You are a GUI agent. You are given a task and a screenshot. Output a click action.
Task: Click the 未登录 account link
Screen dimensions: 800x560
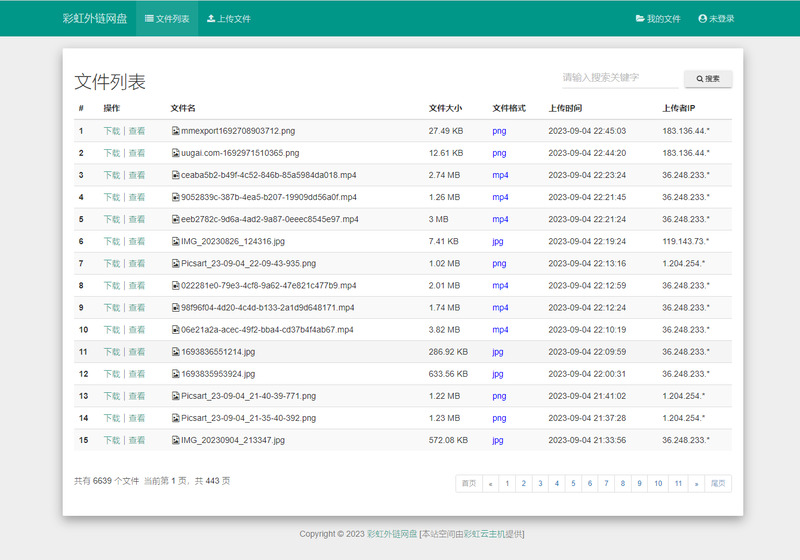(x=716, y=18)
